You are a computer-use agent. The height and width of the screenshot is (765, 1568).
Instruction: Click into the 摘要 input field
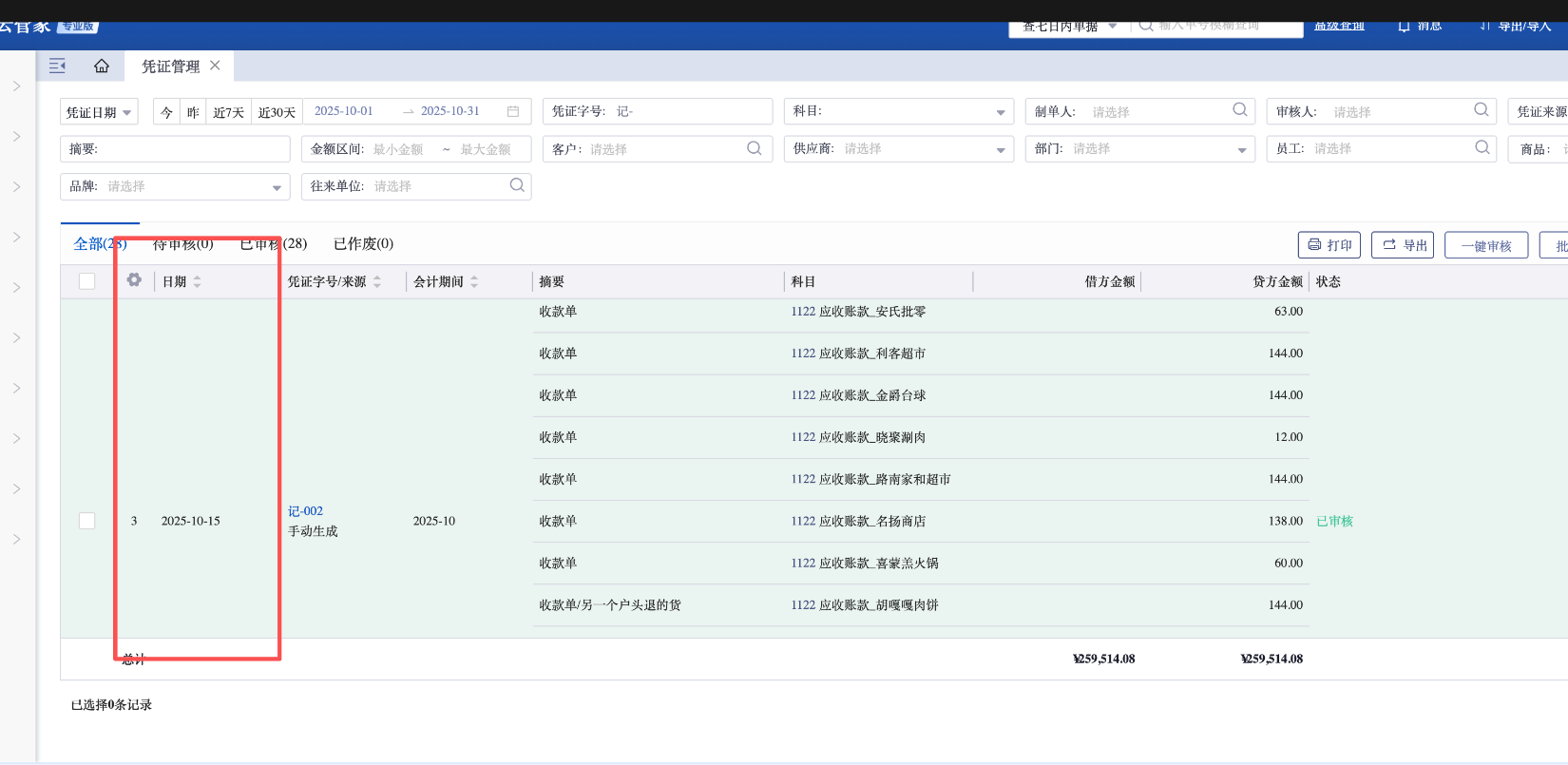(x=190, y=149)
